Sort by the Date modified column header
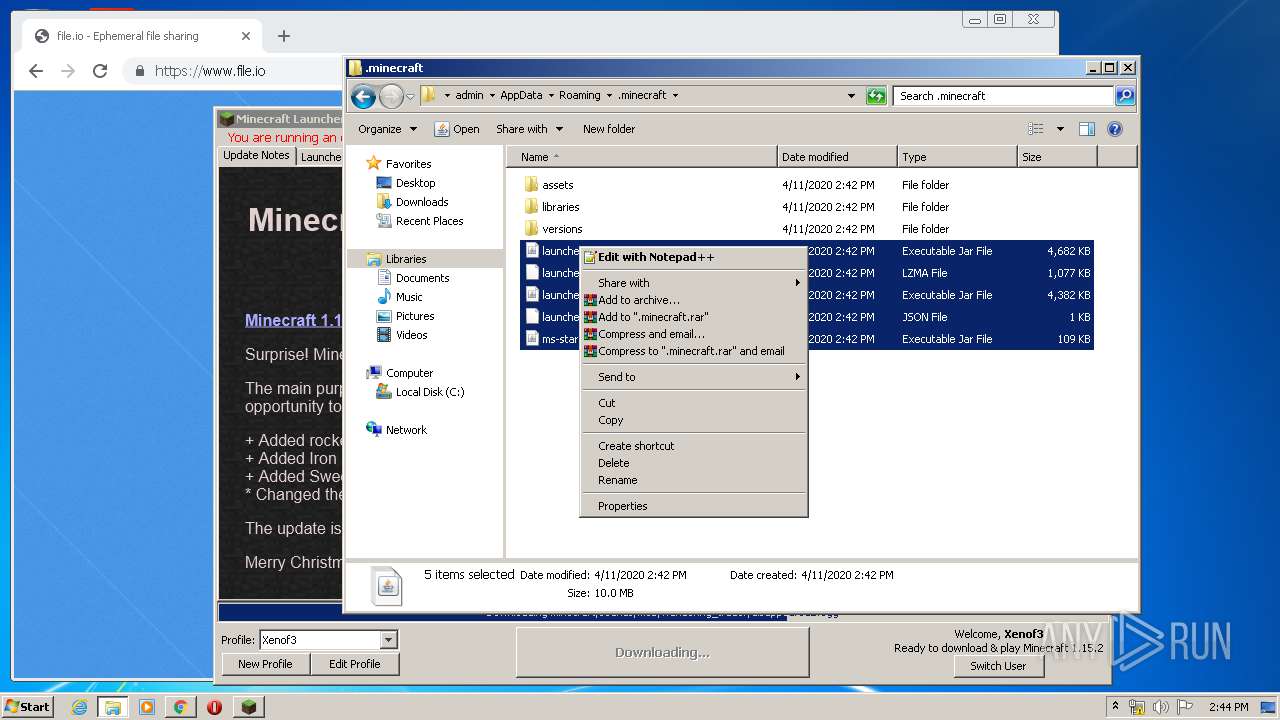1280x720 pixels. (836, 157)
